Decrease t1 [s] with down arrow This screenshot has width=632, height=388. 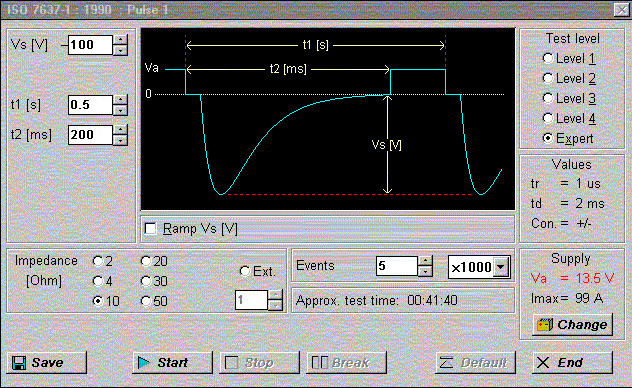click(x=121, y=110)
